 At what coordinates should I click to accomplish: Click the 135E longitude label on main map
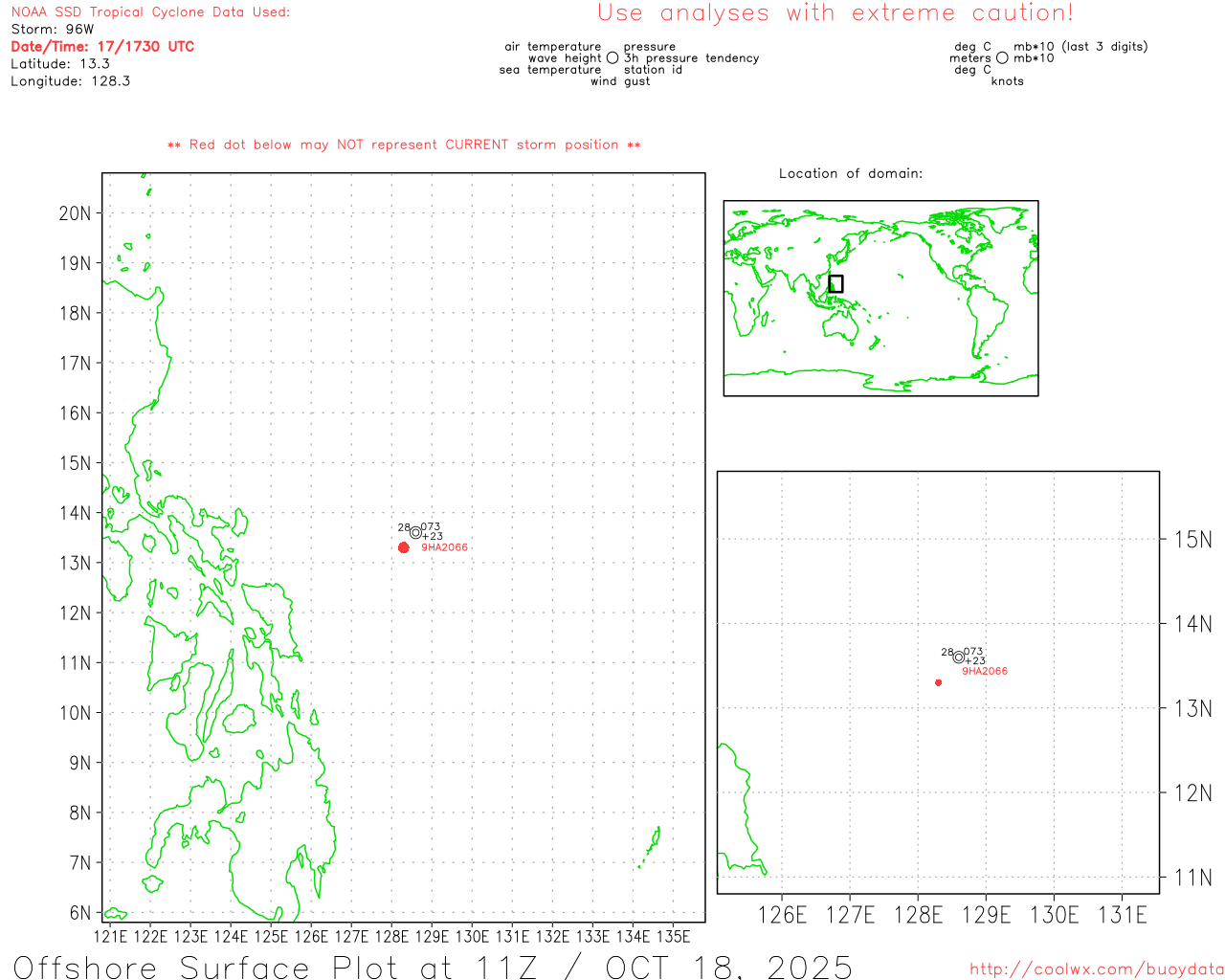[x=673, y=936]
